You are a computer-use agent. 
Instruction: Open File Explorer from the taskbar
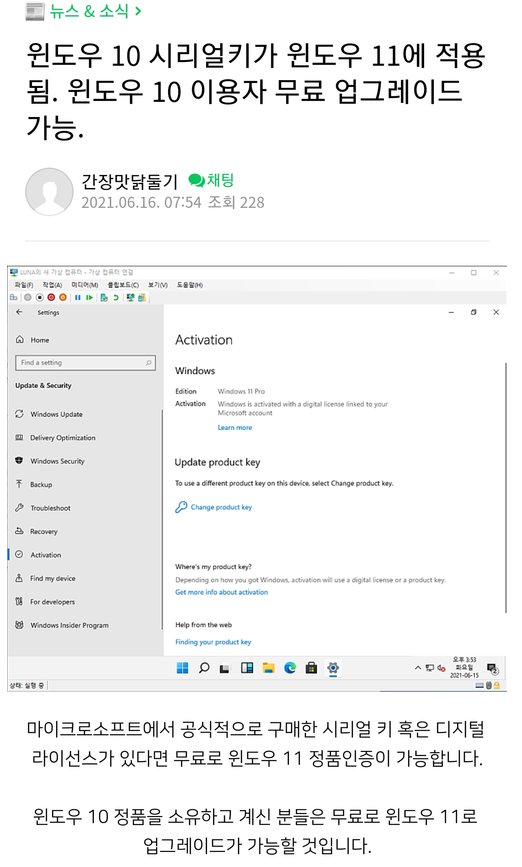[268, 668]
